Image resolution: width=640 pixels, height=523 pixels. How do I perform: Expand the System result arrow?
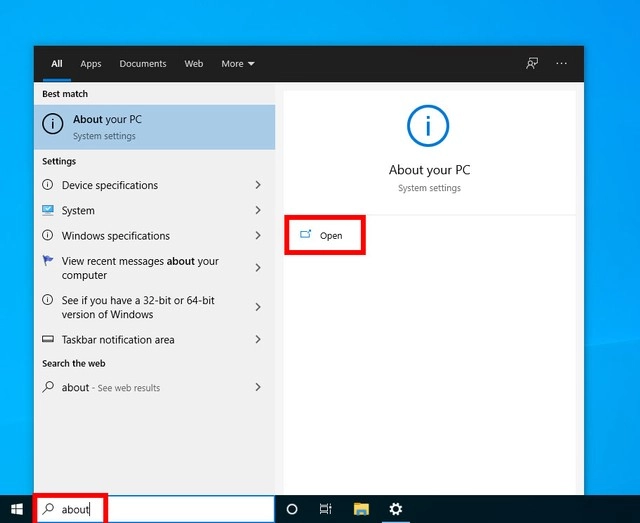pos(258,210)
